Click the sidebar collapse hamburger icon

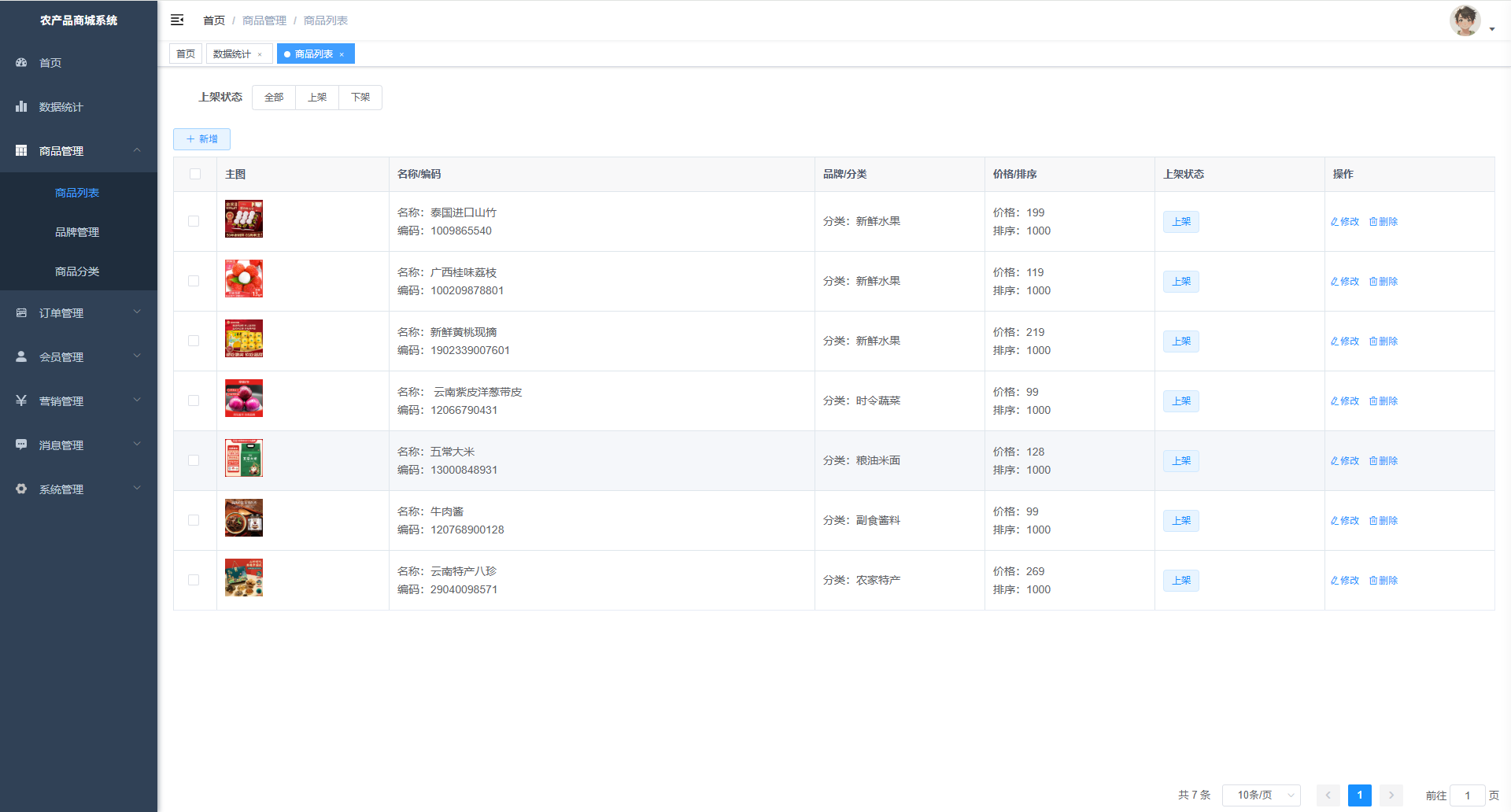tap(177, 20)
